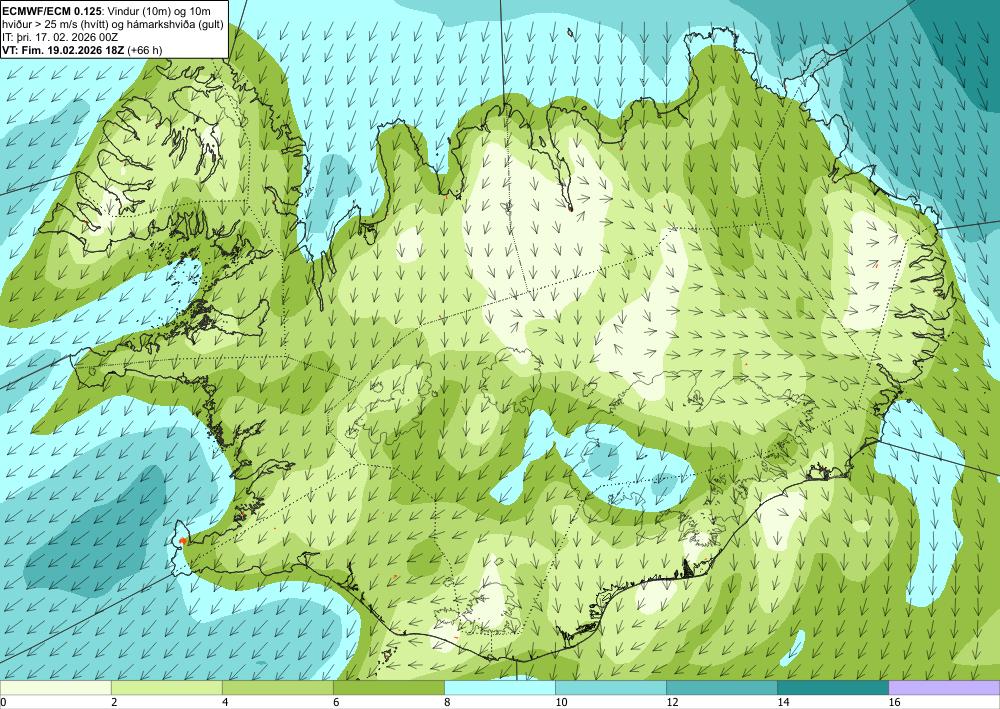Click the light green 2–4 legend color segment
The image size is (1000, 709).
[166, 688]
